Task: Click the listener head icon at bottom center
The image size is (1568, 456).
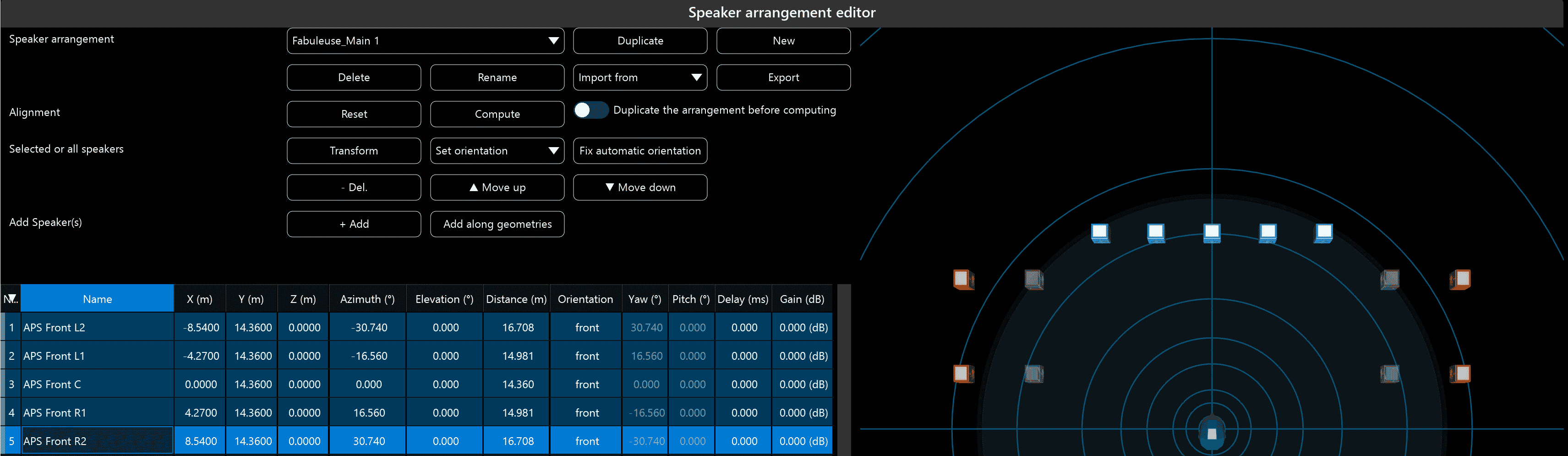Action: [x=1211, y=433]
